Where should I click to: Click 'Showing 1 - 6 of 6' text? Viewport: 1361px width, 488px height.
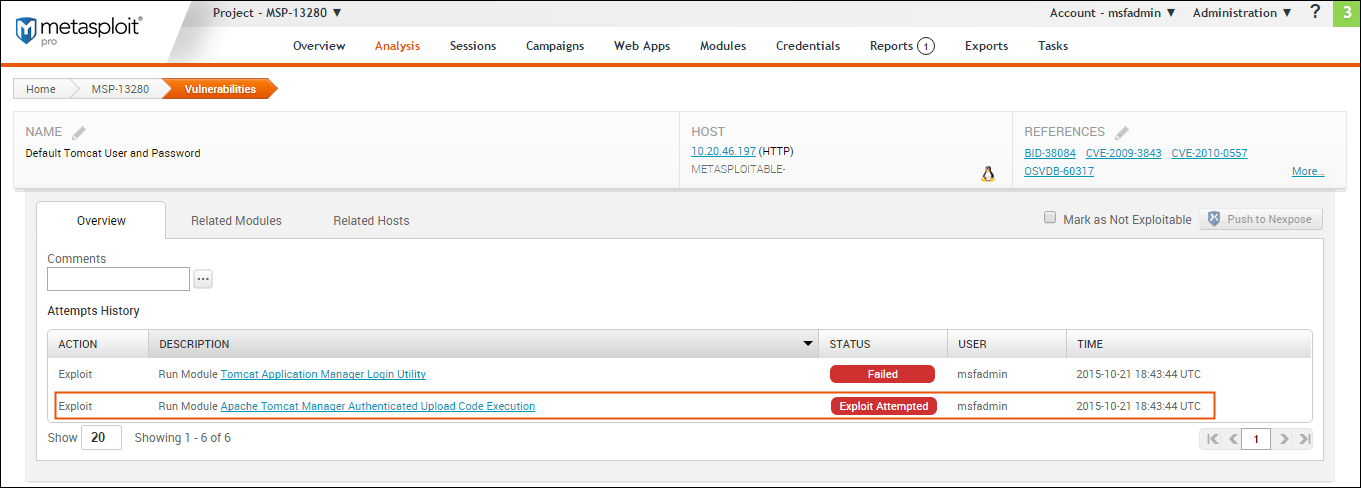point(182,438)
